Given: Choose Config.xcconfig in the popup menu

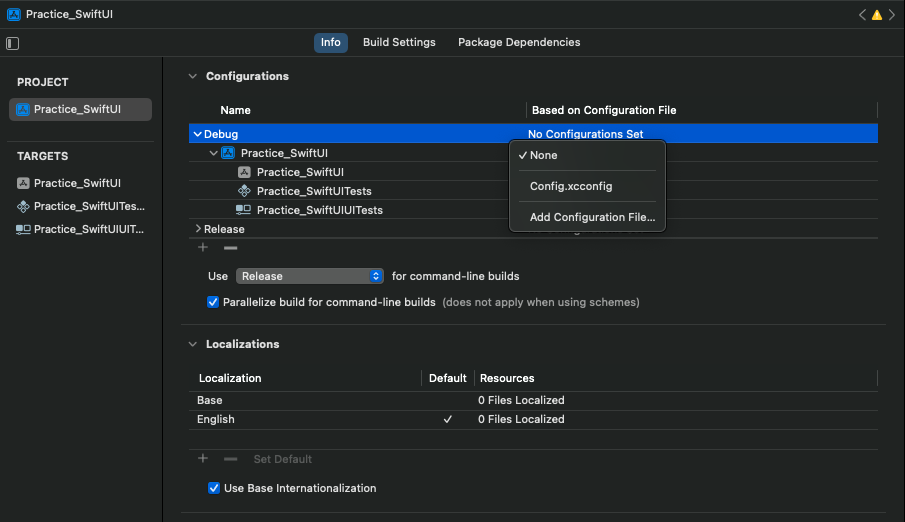Looking at the screenshot, I should coord(587,186).
